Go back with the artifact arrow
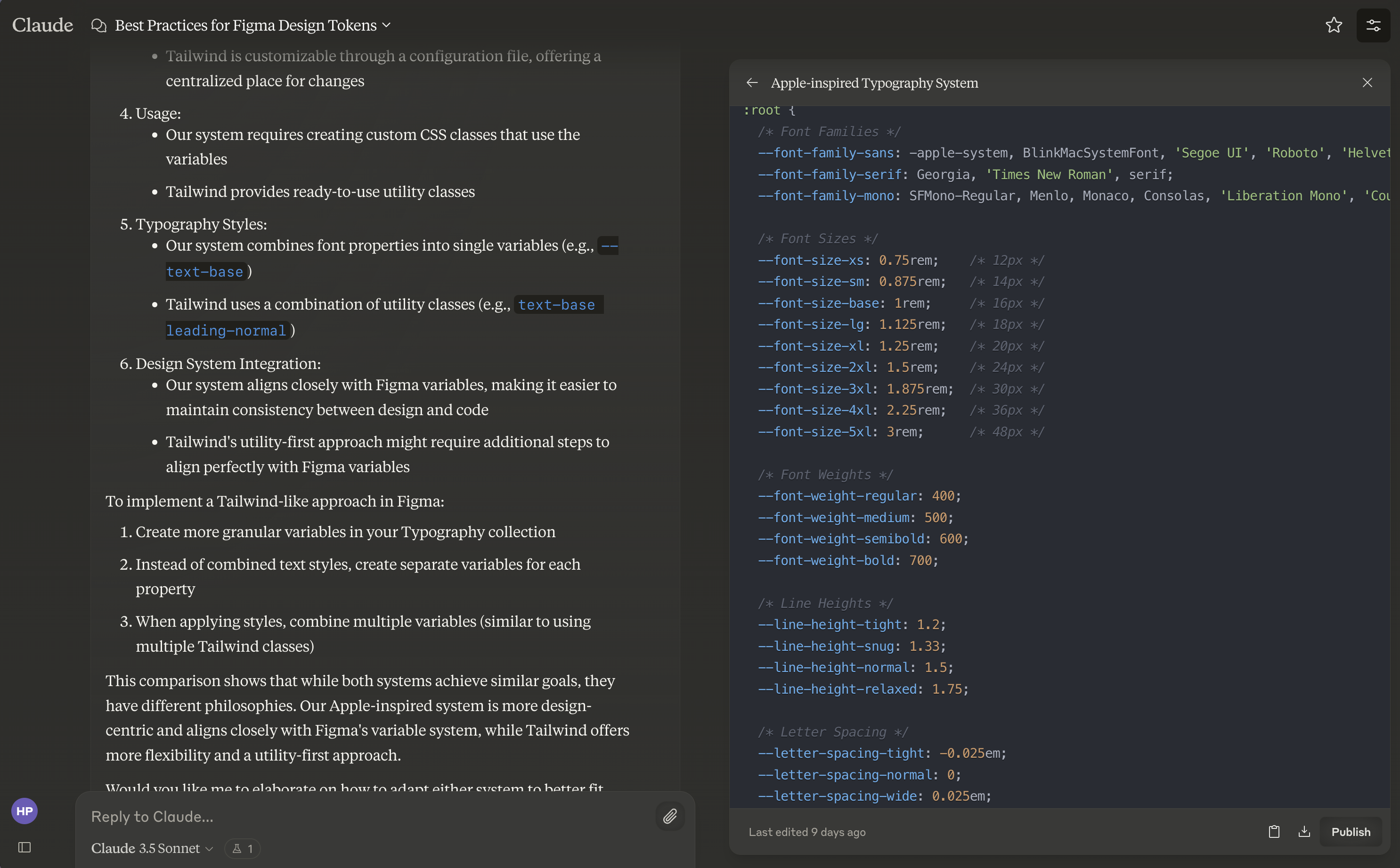Image resolution: width=1400 pixels, height=868 pixels. click(752, 82)
